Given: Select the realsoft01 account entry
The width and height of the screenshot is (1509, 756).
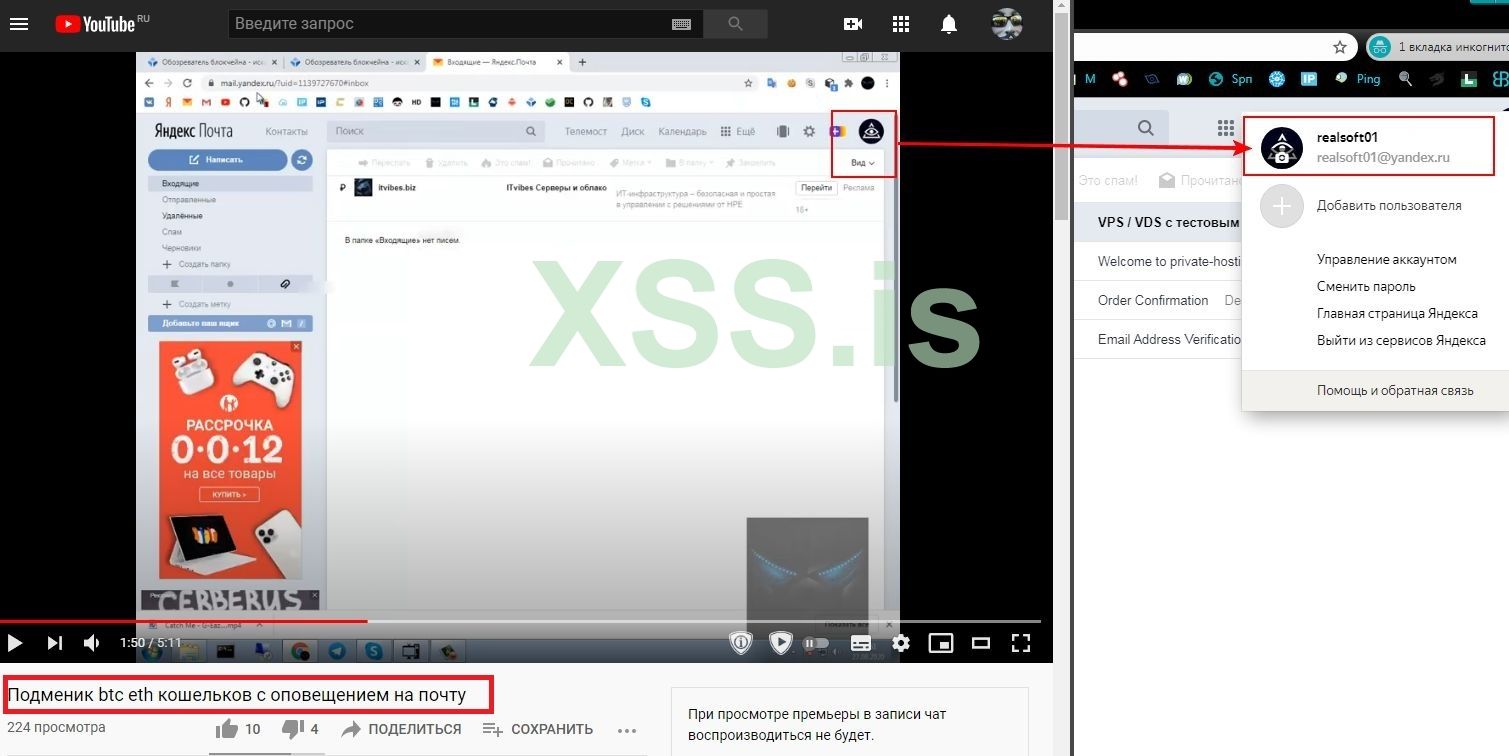Looking at the screenshot, I should click(x=1368, y=147).
